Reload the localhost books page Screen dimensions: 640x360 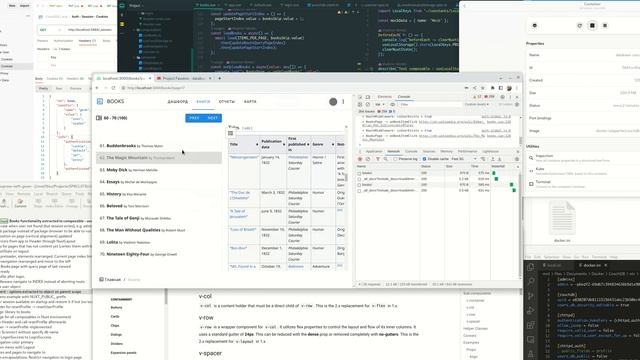click(x=113, y=88)
